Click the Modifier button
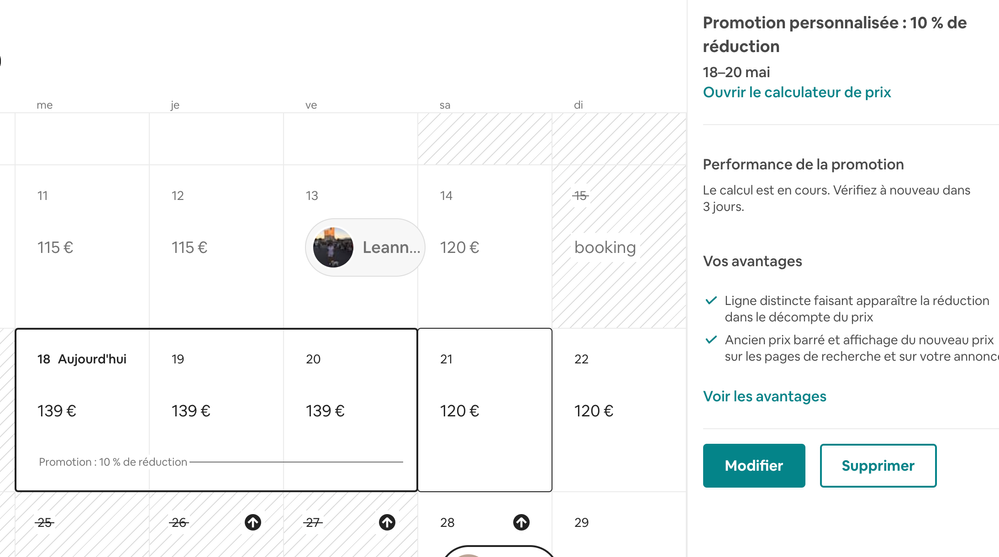The height and width of the screenshot is (557, 999). pyautogui.click(x=754, y=466)
